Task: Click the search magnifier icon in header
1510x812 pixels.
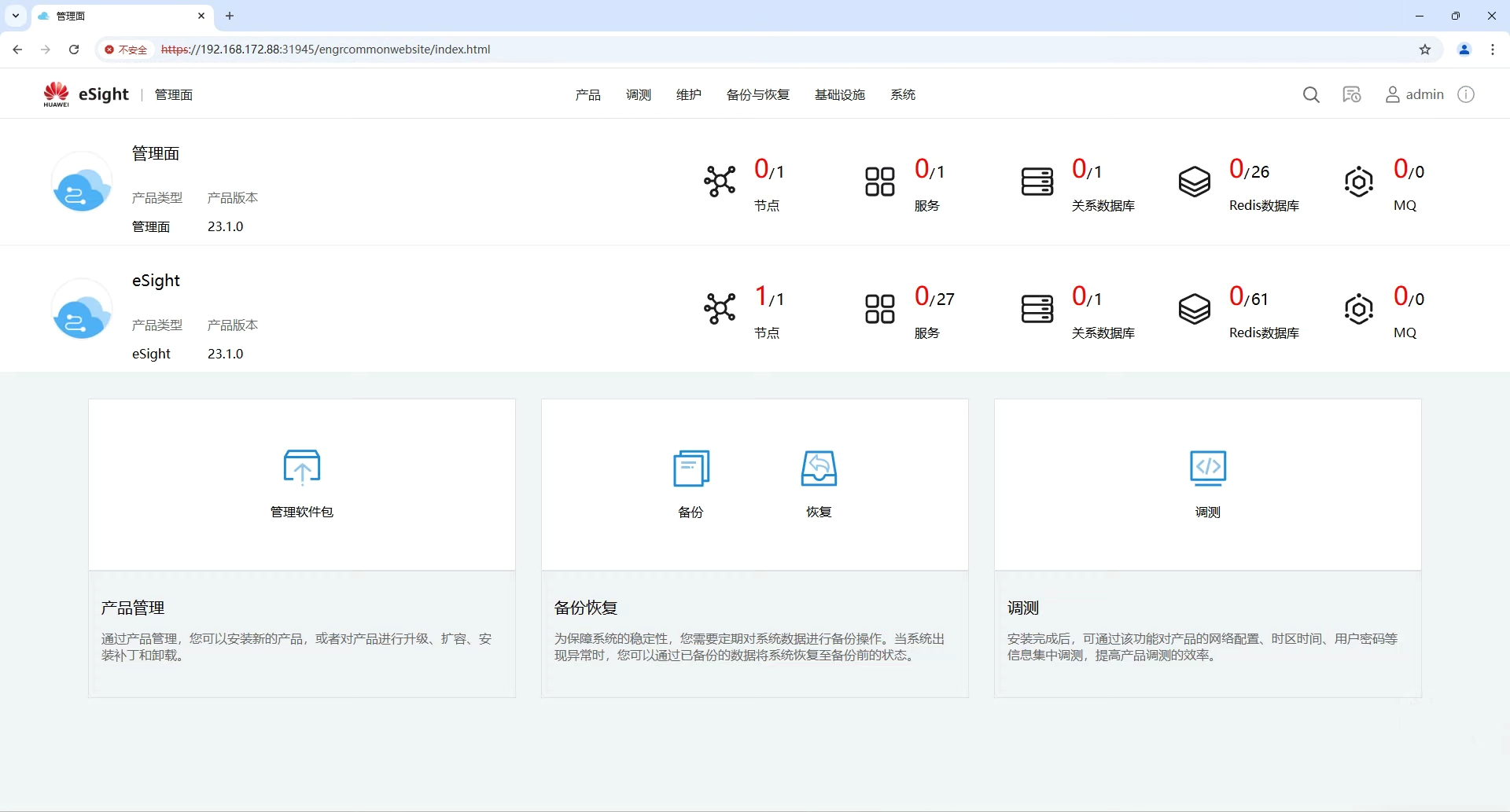Action: 1311,95
